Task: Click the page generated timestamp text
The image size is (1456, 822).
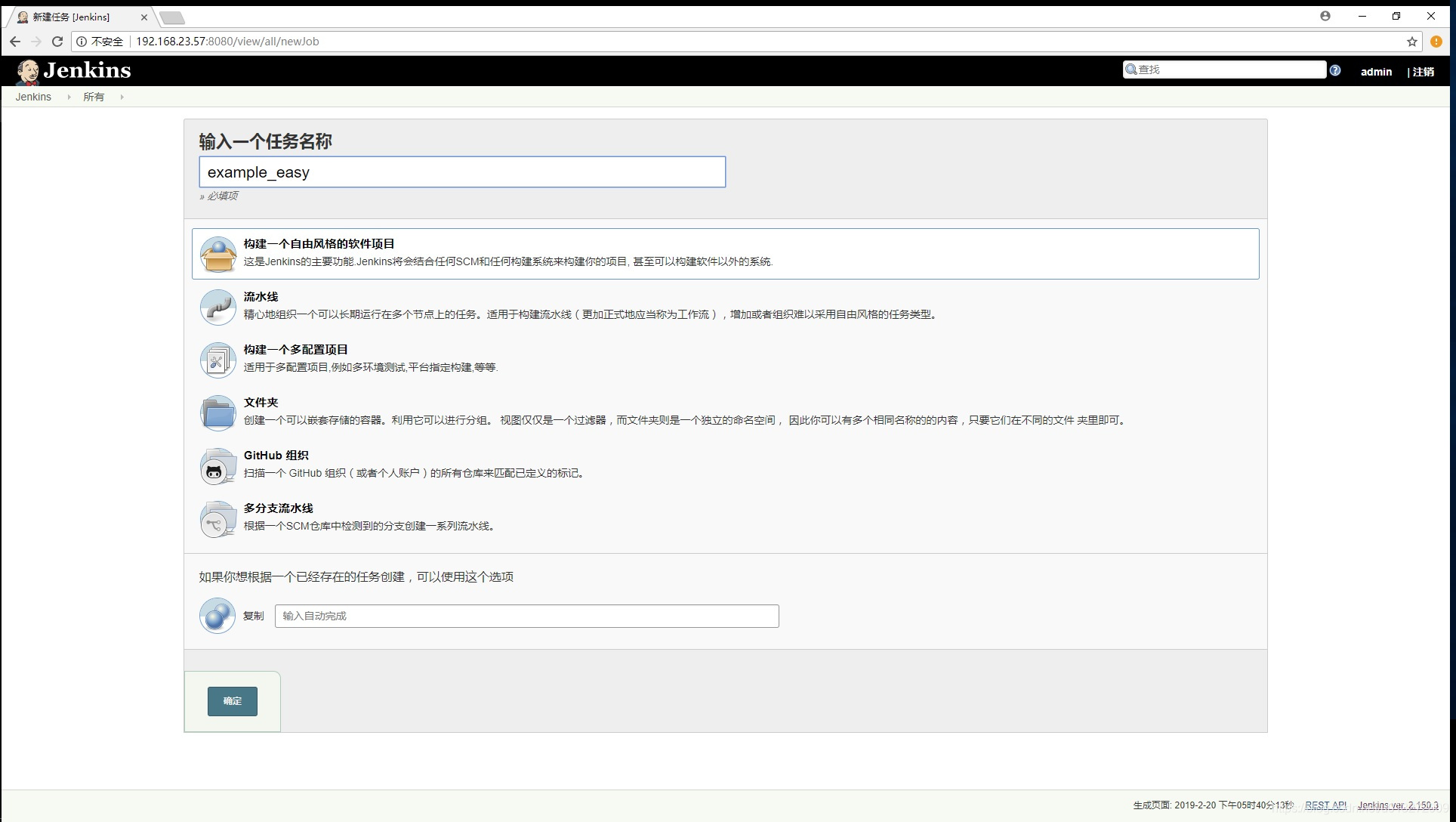Action: pos(1213,805)
